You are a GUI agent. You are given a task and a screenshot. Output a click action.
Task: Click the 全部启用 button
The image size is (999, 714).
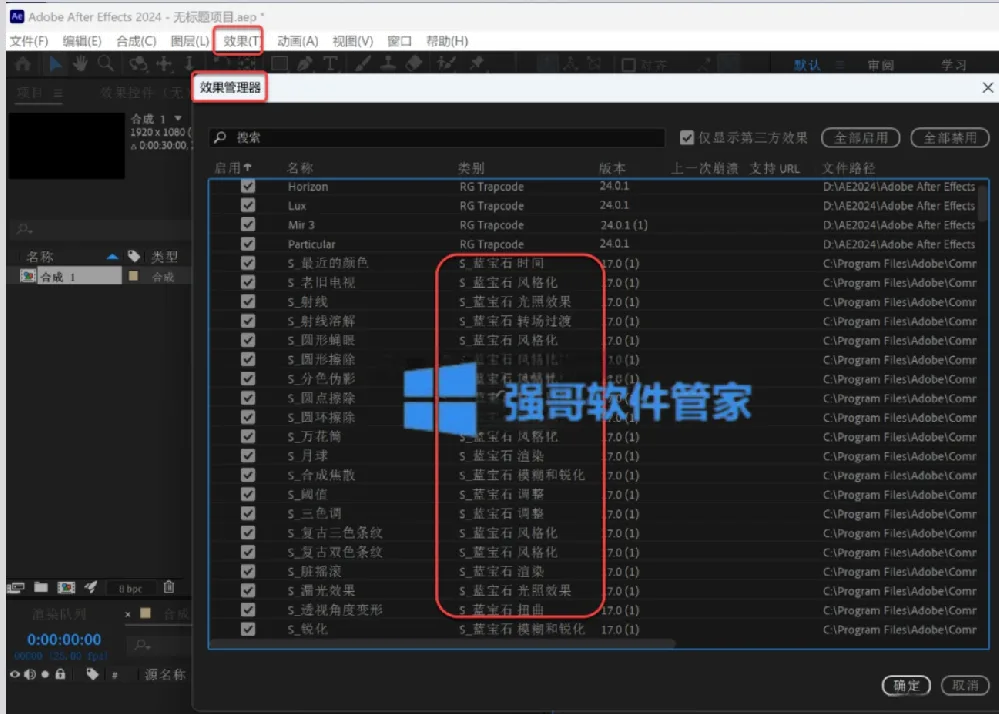click(861, 138)
